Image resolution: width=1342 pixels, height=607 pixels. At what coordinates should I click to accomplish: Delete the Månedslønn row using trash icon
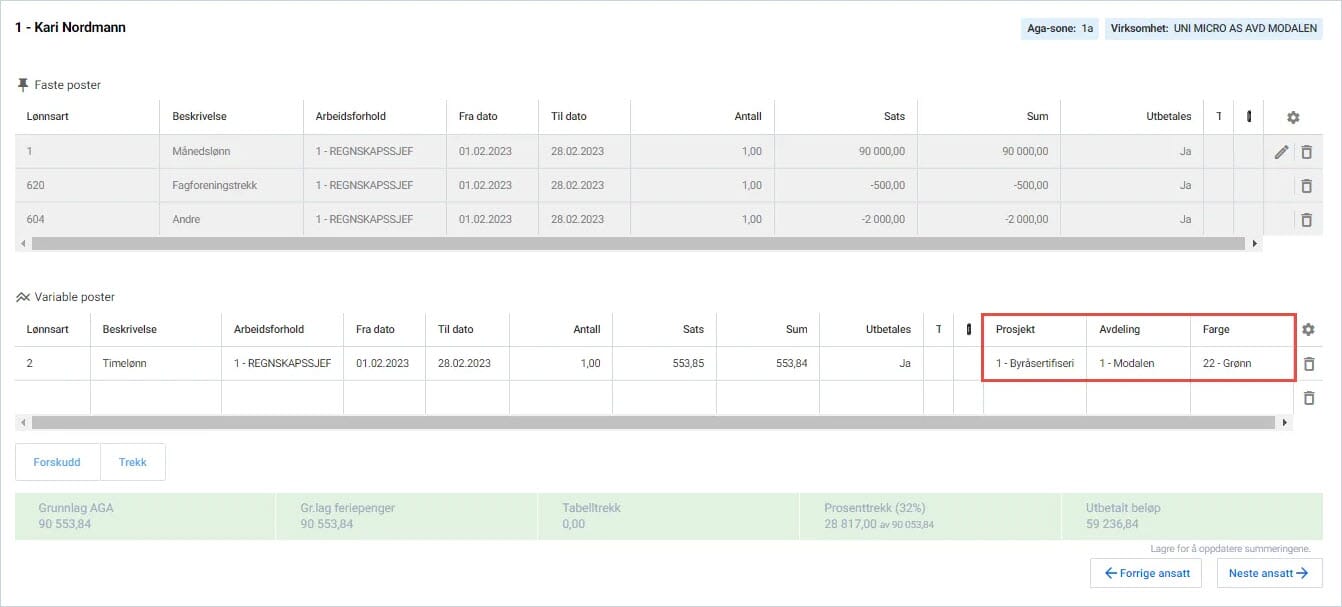click(1306, 152)
